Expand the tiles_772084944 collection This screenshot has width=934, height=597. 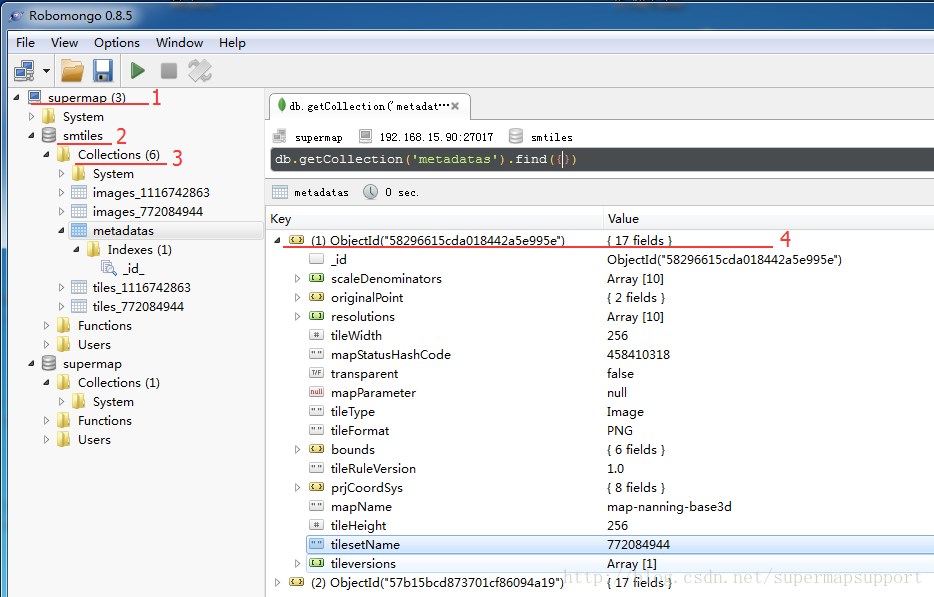[61, 306]
